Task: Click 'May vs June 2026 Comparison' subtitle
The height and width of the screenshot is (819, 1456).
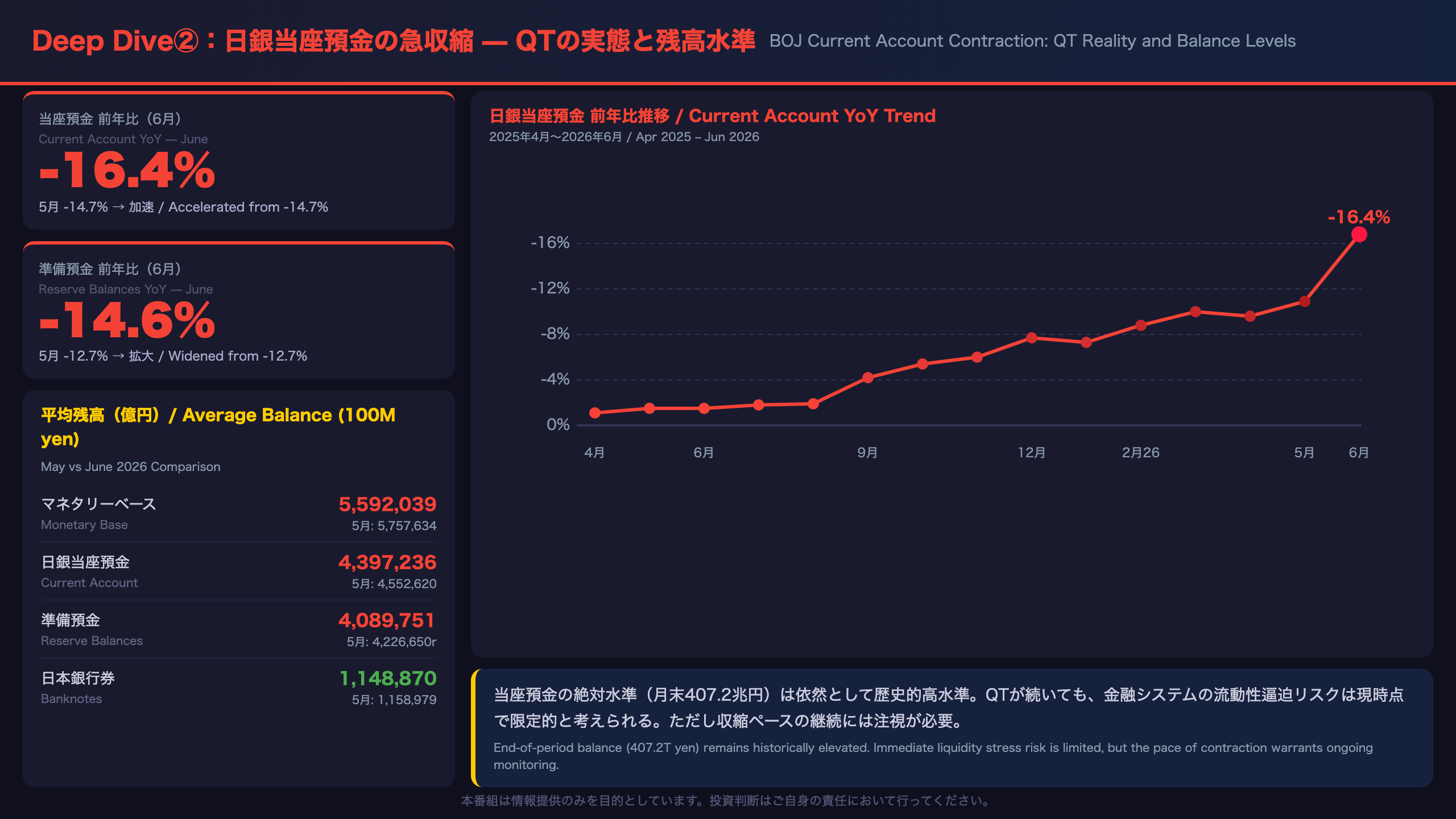Action: (131, 467)
